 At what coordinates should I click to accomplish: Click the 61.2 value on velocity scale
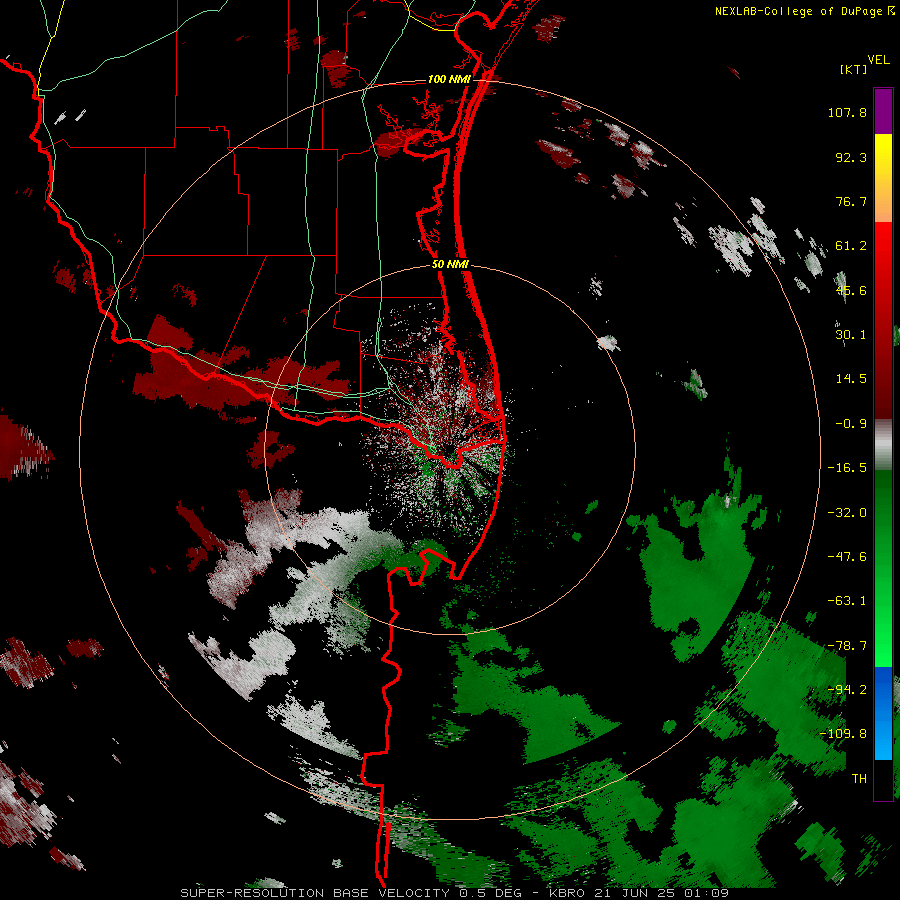tap(851, 246)
